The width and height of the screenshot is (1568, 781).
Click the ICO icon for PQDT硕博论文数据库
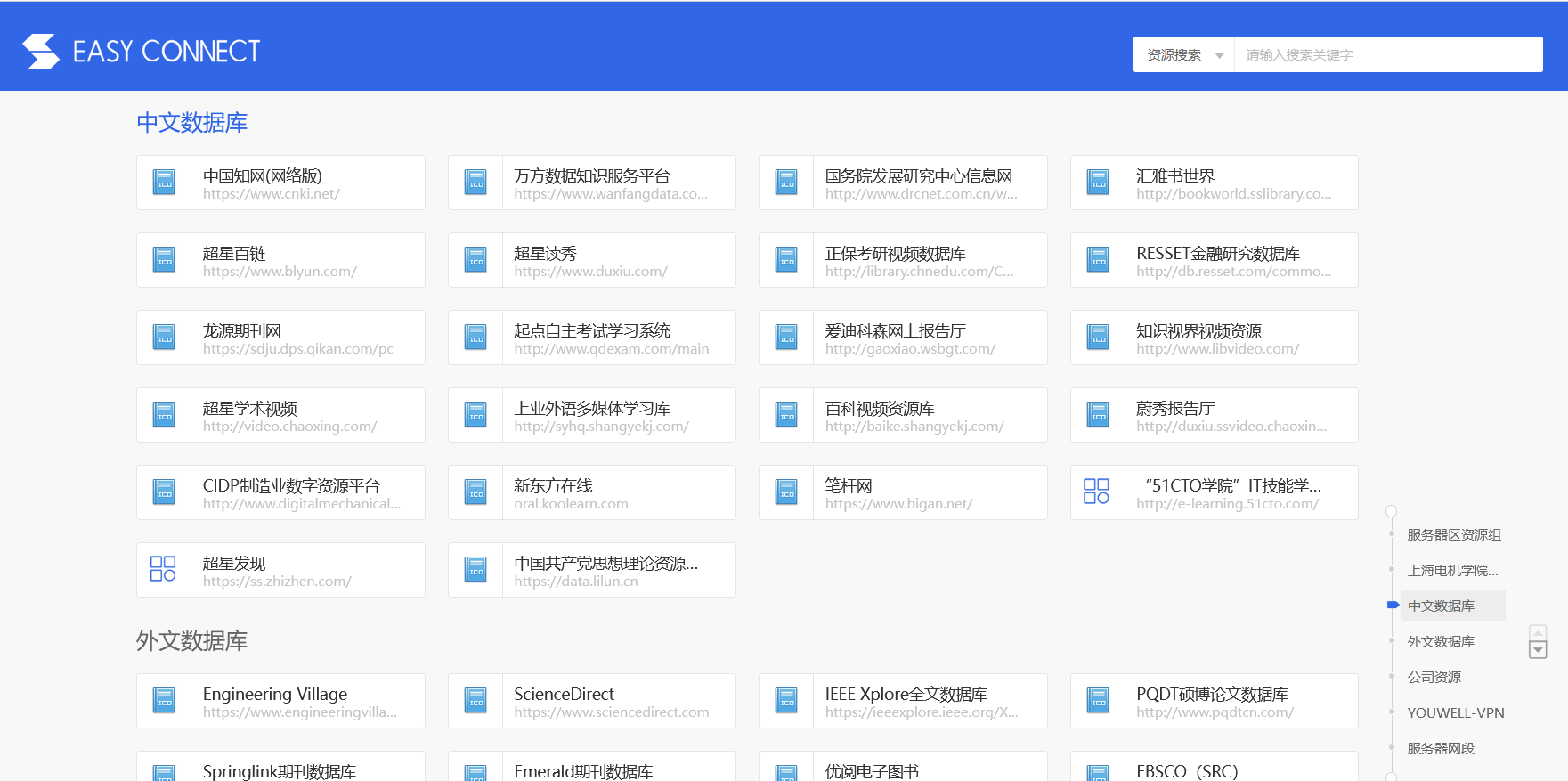[x=1099, y=701]
